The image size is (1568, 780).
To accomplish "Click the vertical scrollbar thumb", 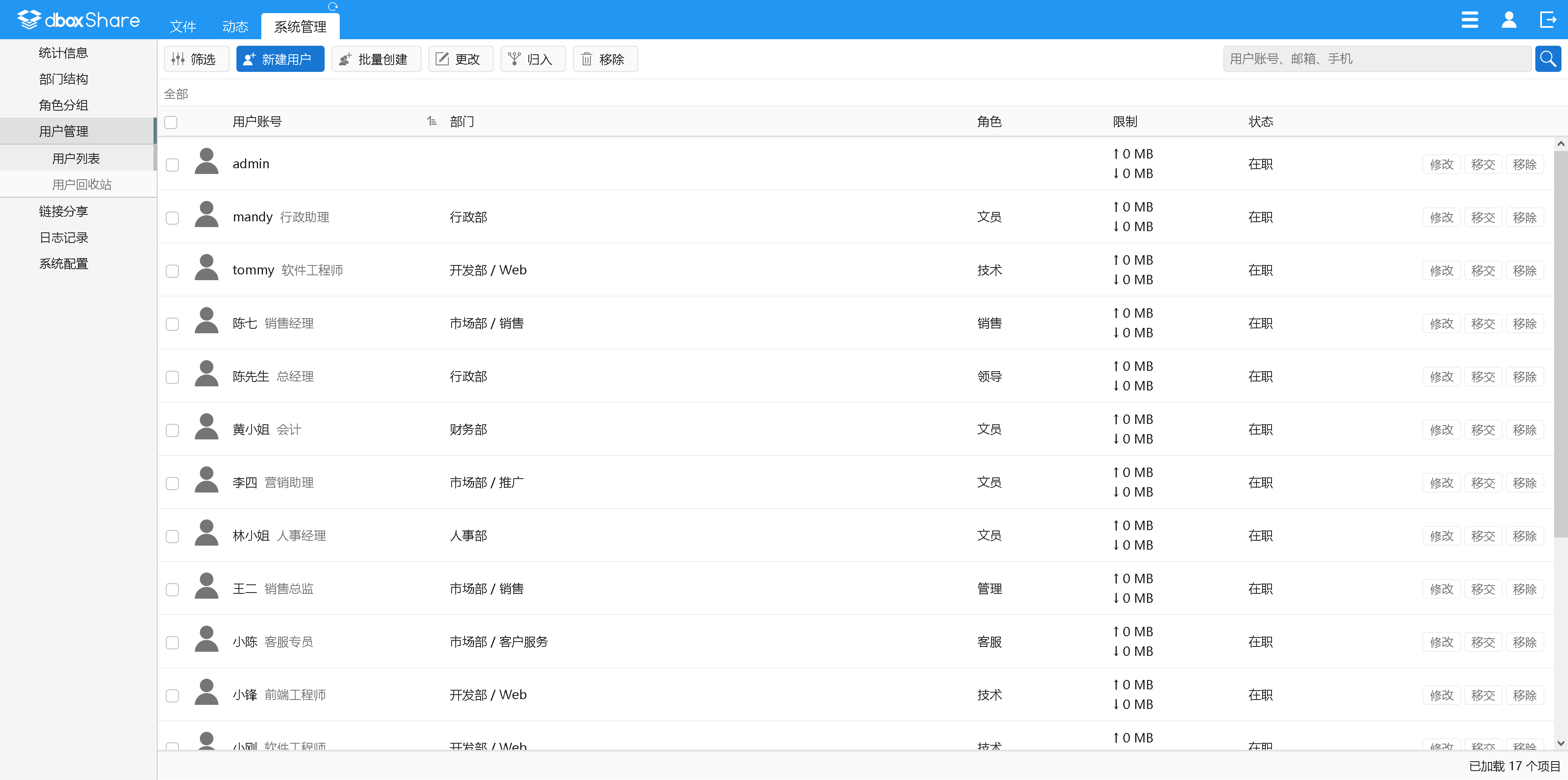I will [1561, 344].
